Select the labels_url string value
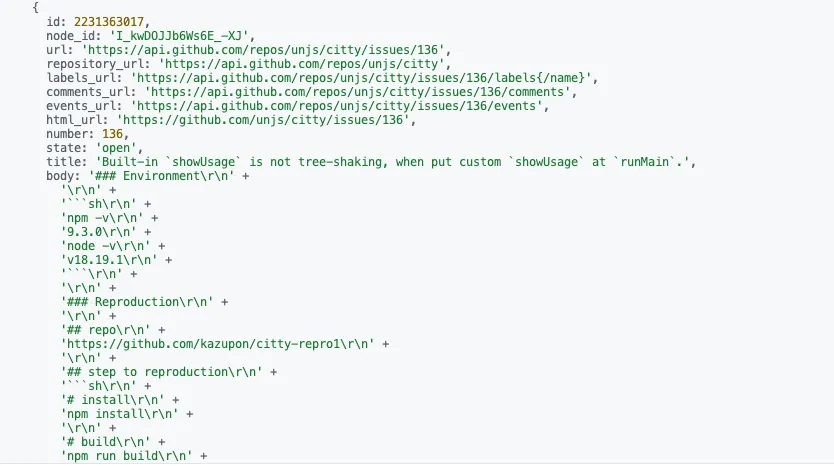The height and width of the screenshot is (466, 834). (x=361, y=78)
